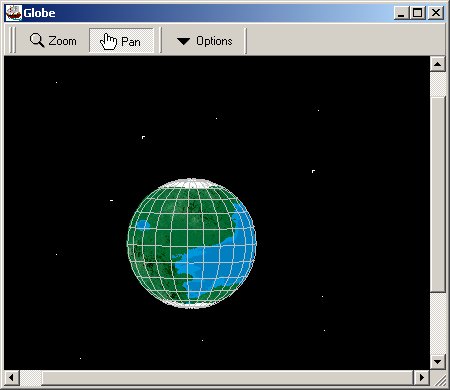
Task: Activate the Pan hand tool
Action: pyautogui.click(x=121, y=41)
